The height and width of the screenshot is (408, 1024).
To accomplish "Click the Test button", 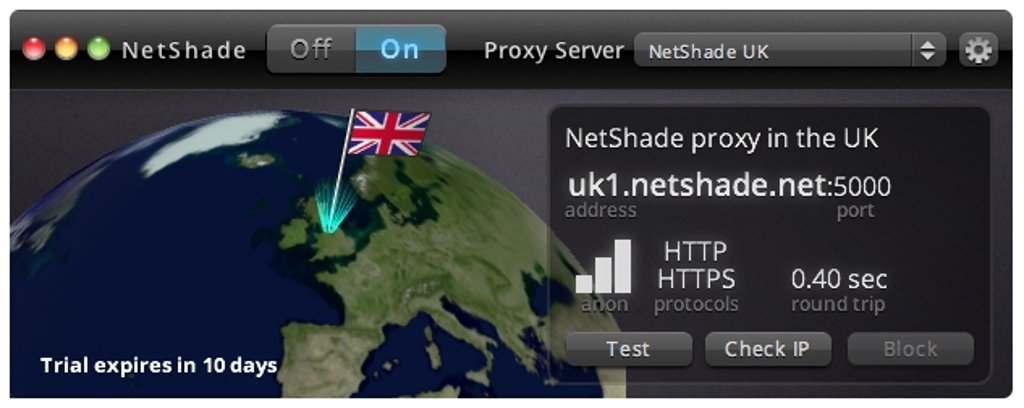I will click(x=628, y=349).
